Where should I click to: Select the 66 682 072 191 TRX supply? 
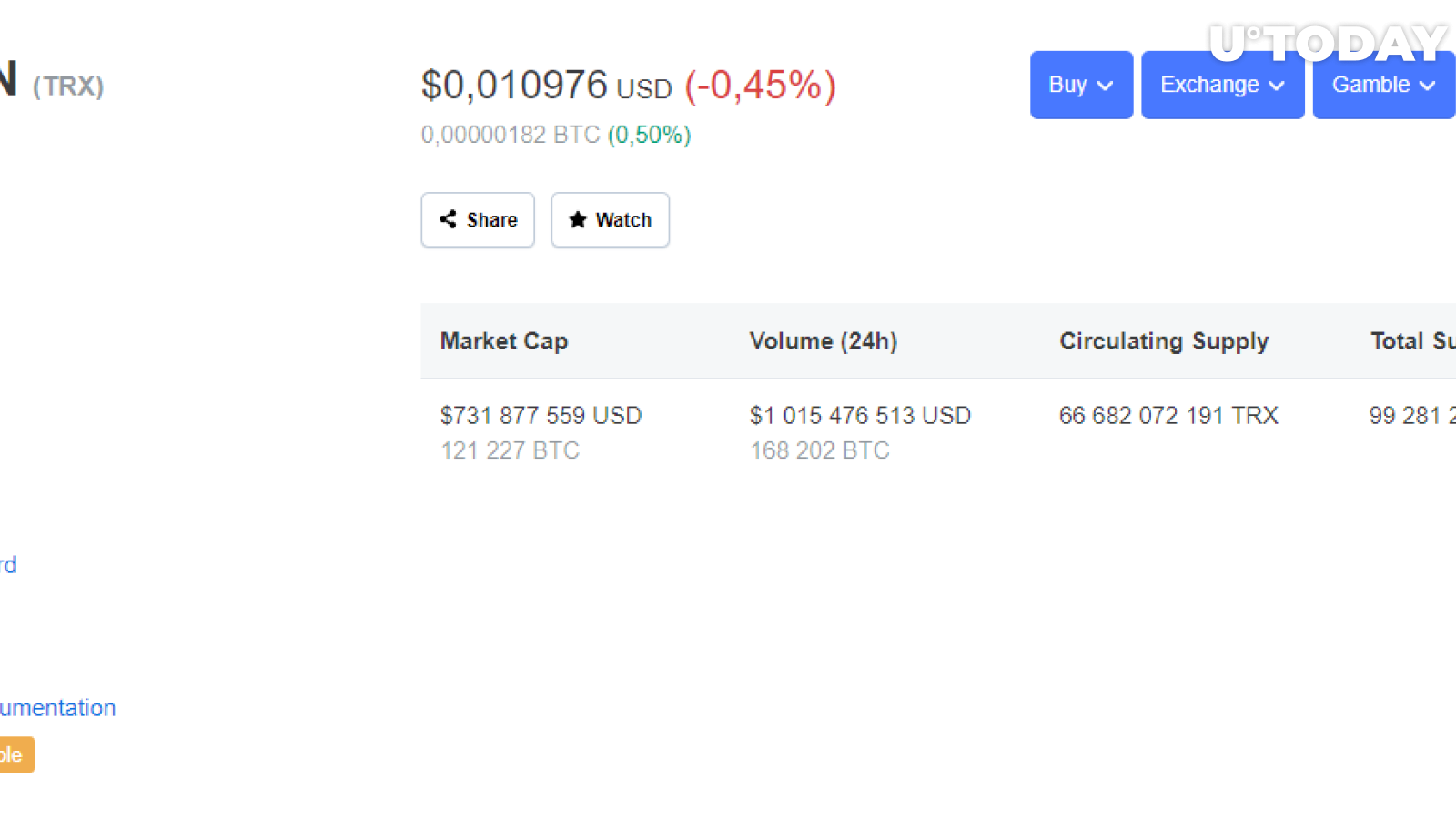(1168, 416)
